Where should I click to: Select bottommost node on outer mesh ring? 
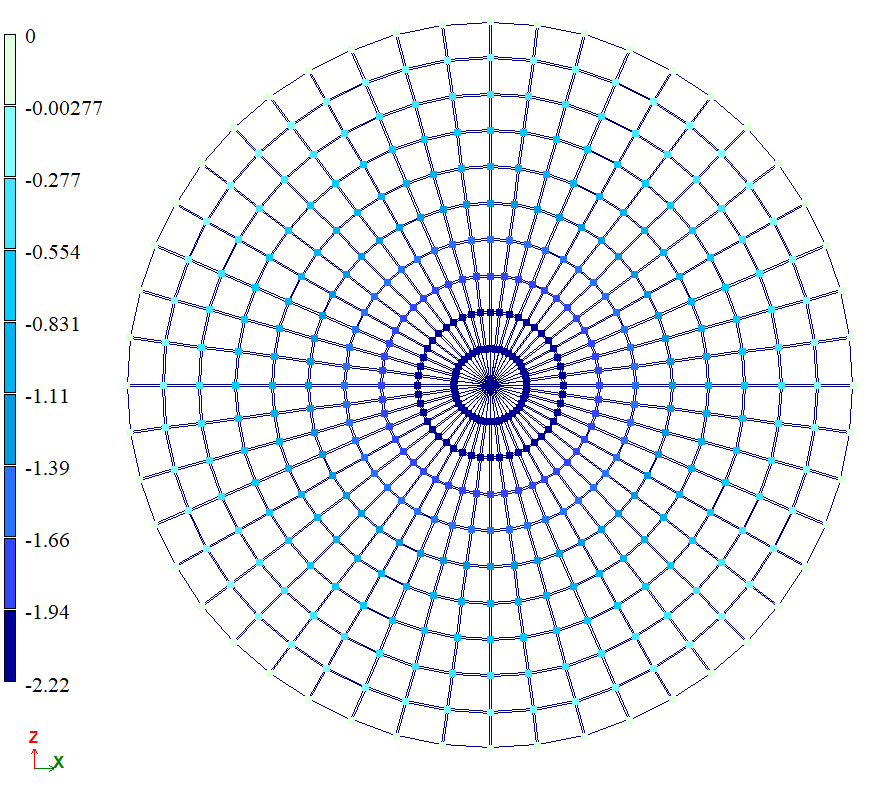[490, 746]
